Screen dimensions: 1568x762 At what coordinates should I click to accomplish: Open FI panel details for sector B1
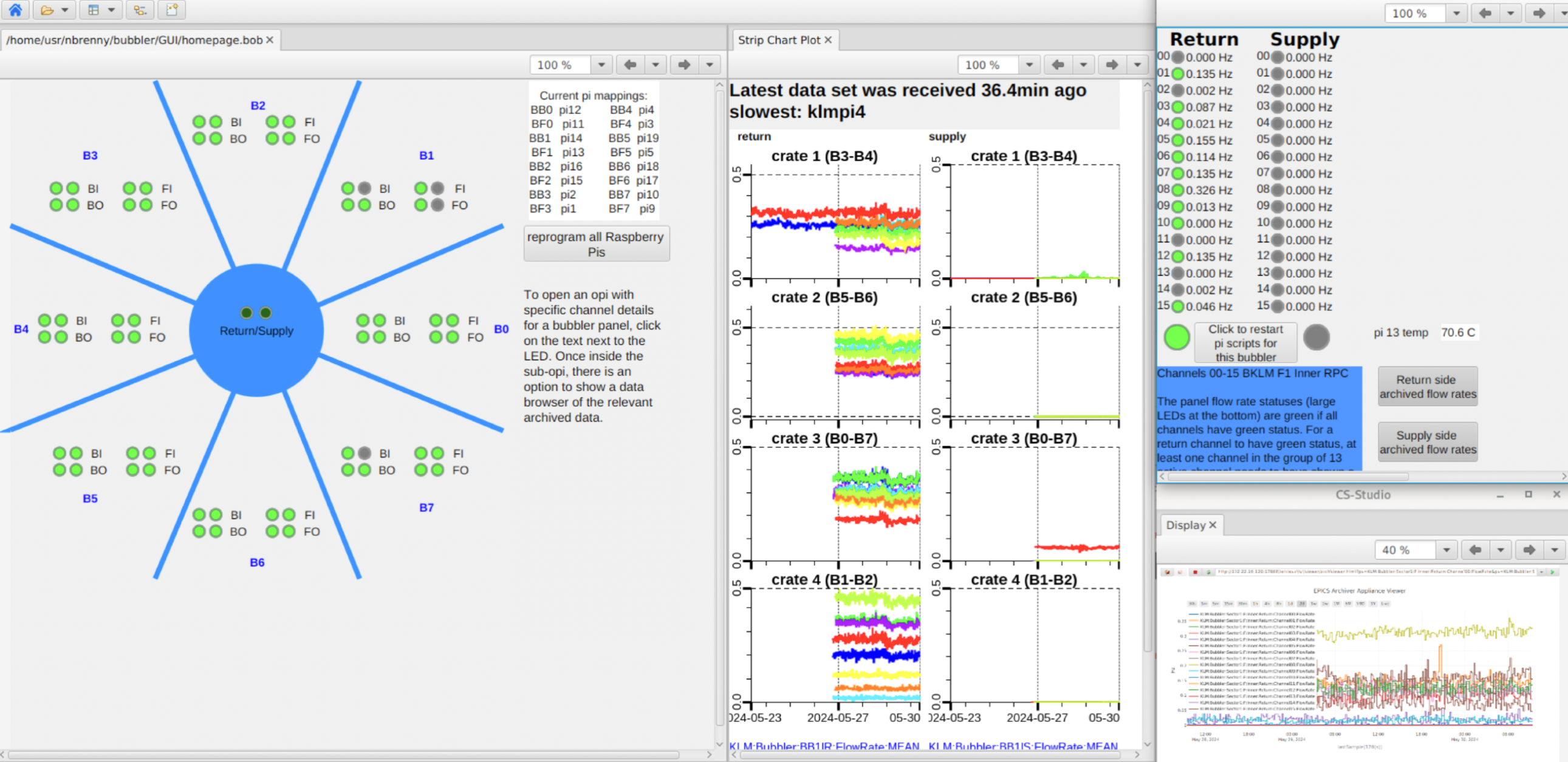point(459,188)
